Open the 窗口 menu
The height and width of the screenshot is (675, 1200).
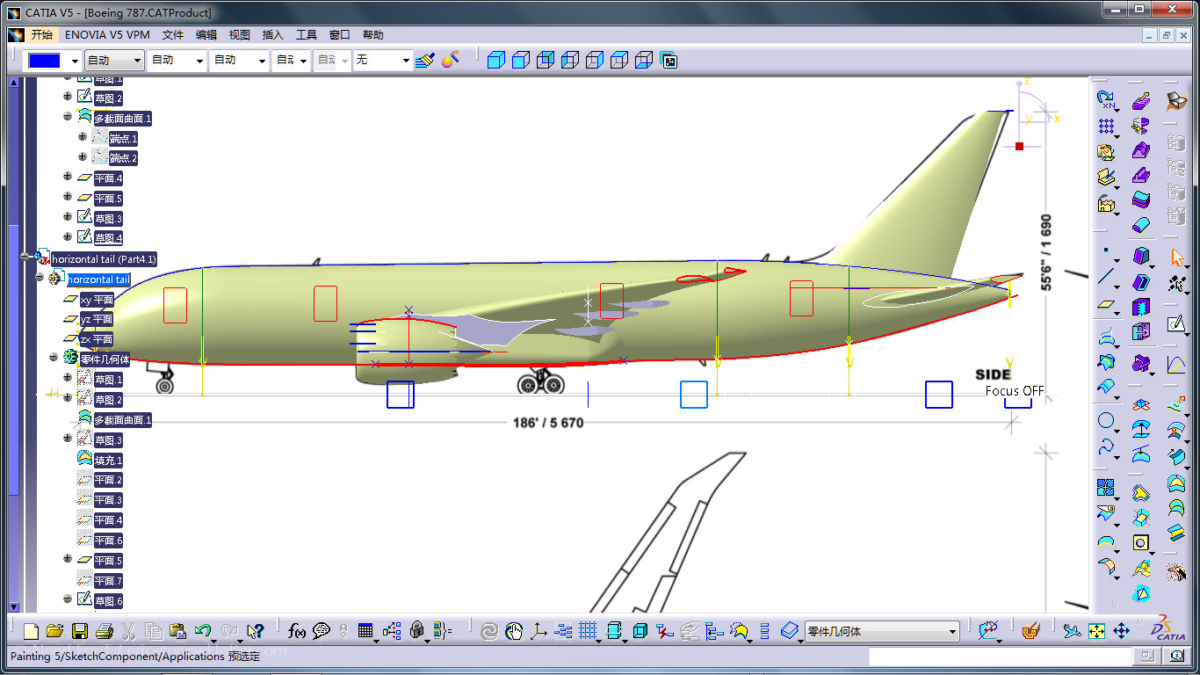click(340, 35)
